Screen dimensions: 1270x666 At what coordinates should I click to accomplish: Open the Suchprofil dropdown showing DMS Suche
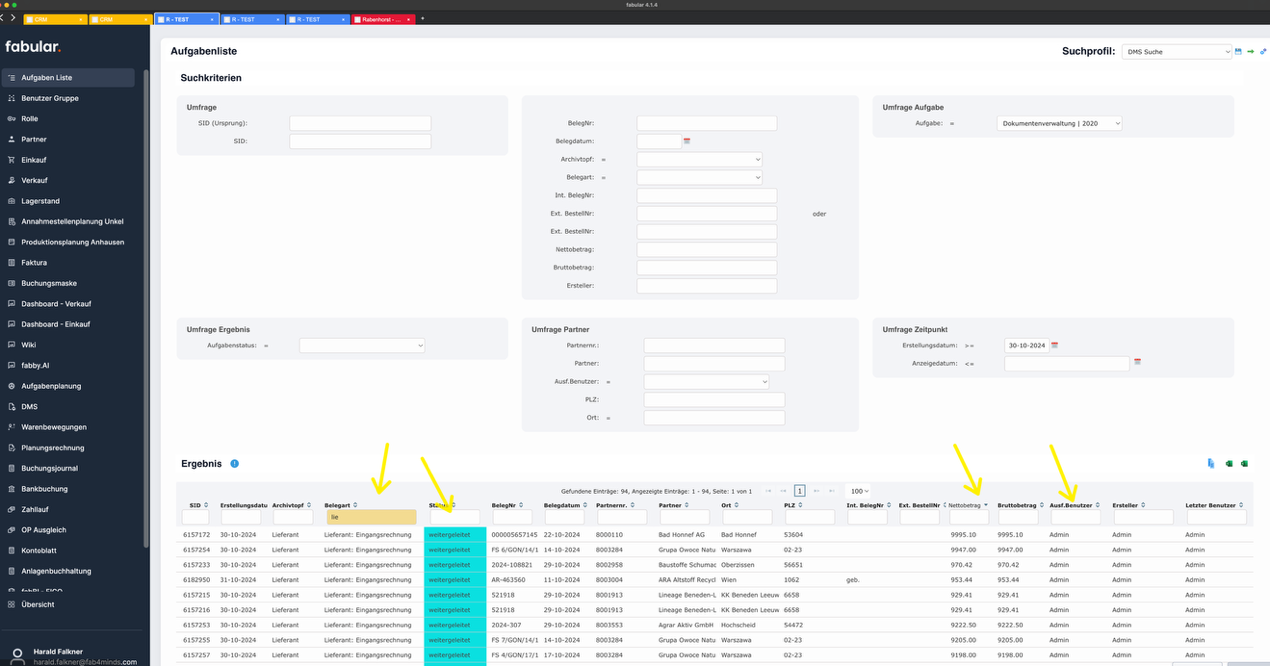pos(1176,51)
